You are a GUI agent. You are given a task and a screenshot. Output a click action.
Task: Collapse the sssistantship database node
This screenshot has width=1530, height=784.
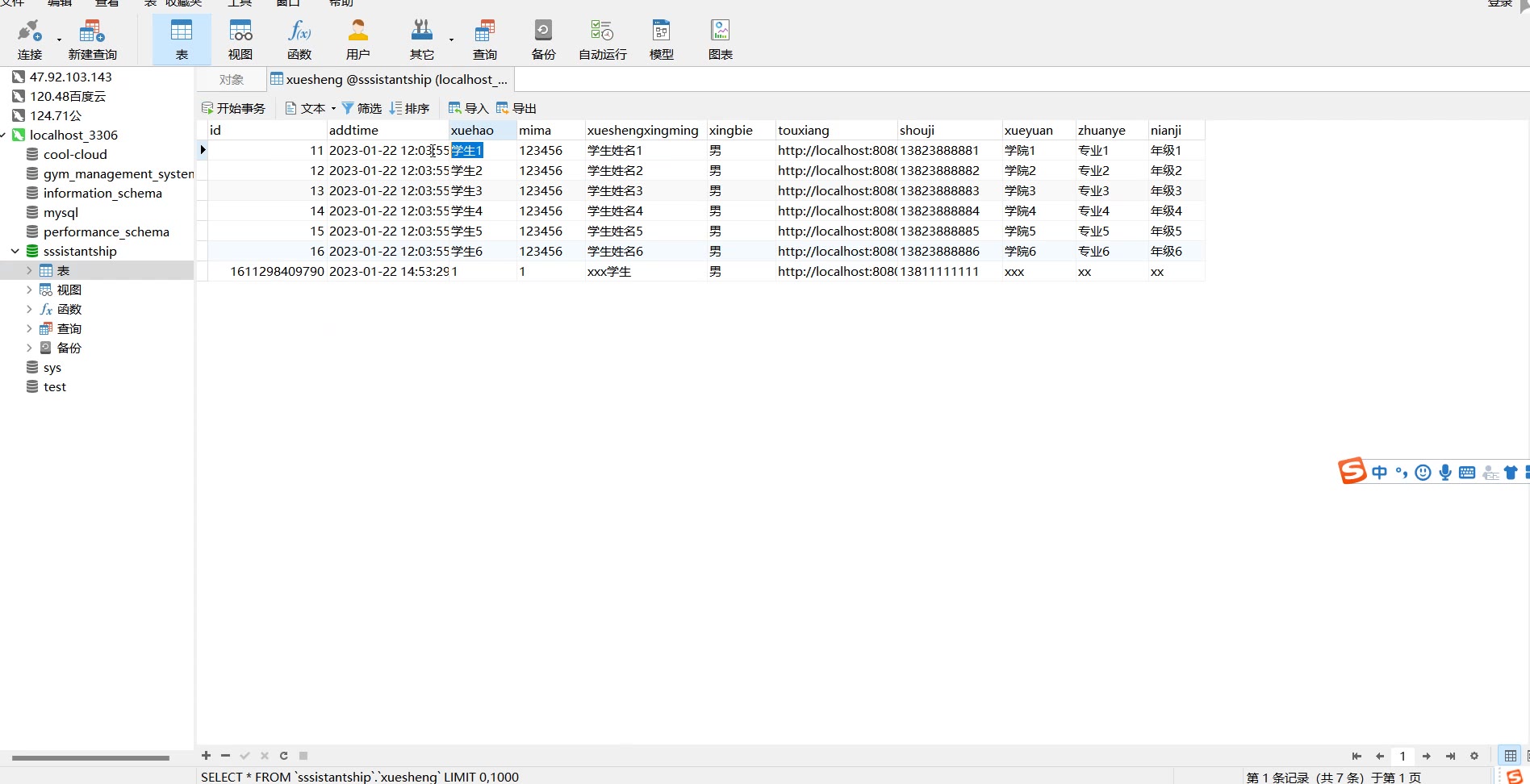pyautogui.click(x=15, y=252)
